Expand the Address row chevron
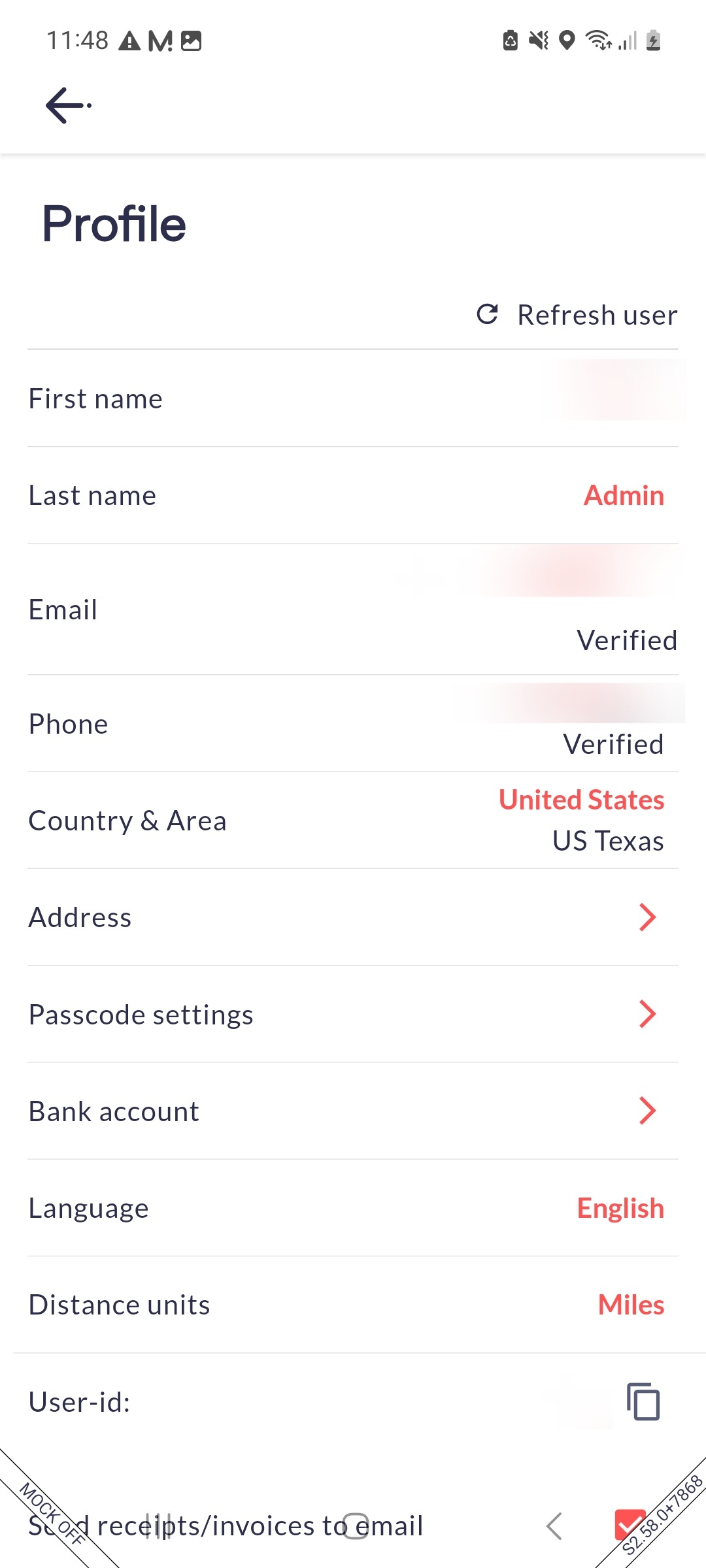Viewport: 706px width, 1568px height. (x=647, y=917)
